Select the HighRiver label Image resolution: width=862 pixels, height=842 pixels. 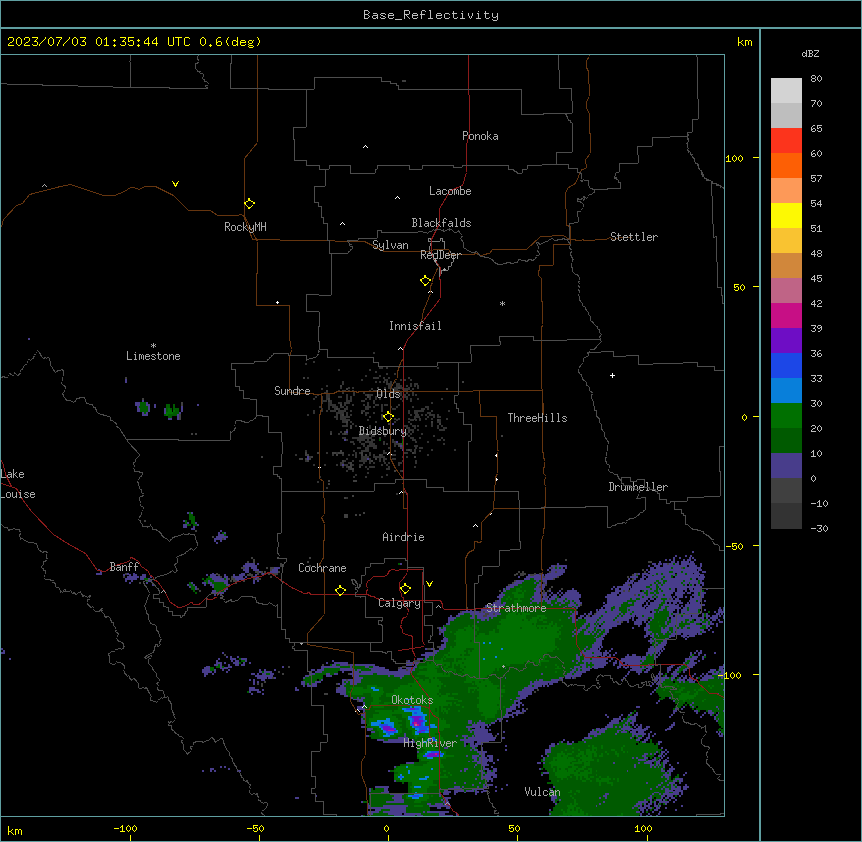[430, 743]
